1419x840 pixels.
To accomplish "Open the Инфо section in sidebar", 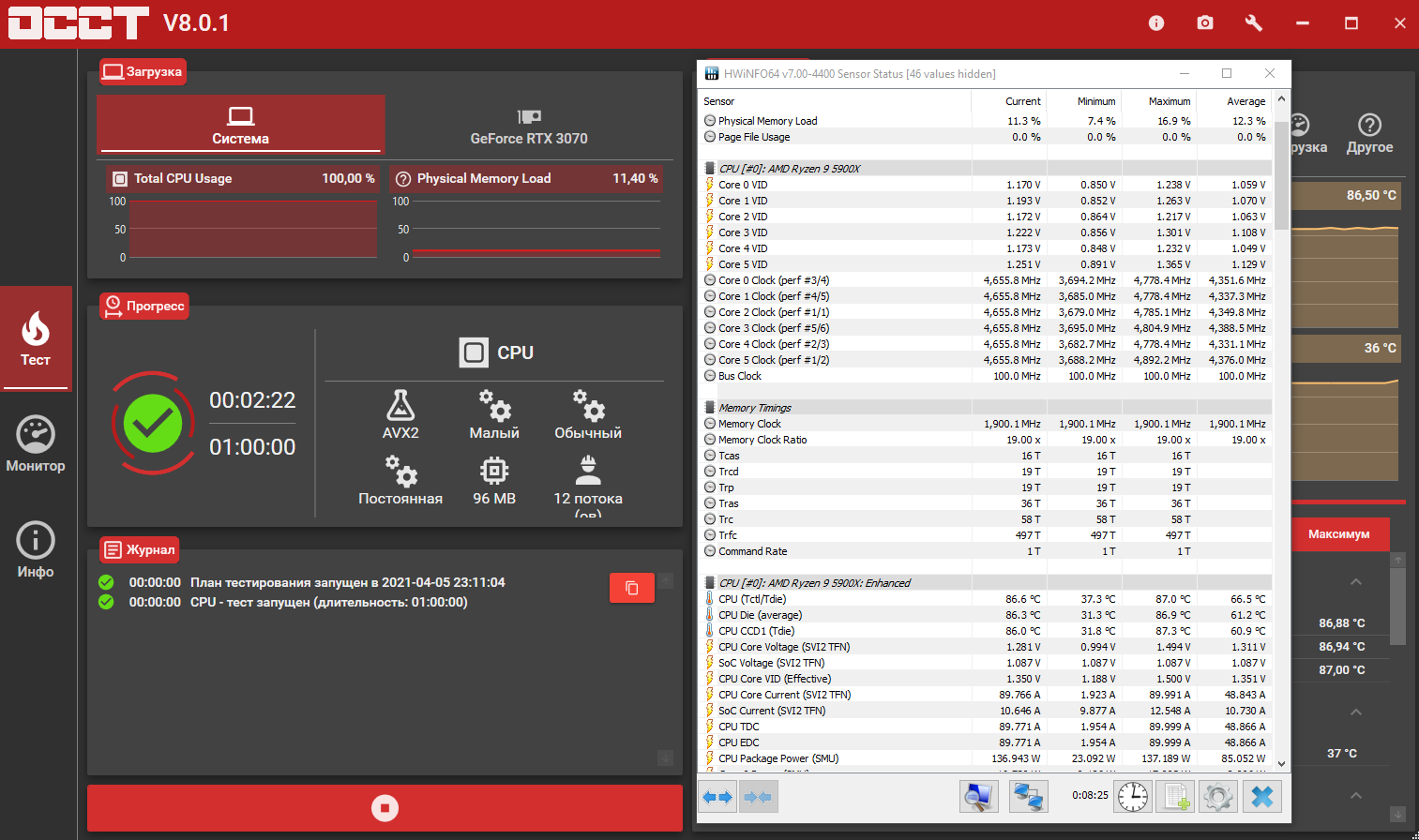I will tap(36, 549).
